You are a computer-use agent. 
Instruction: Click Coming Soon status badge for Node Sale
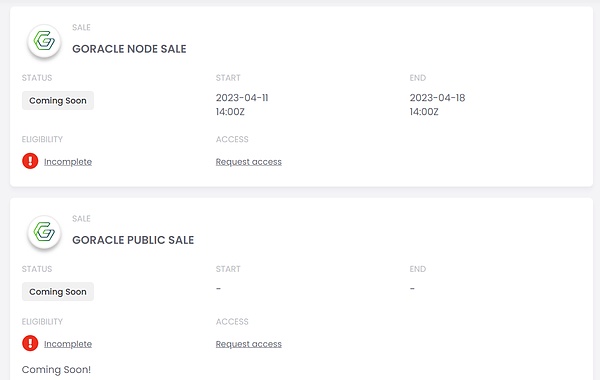[x=58, y=101]
